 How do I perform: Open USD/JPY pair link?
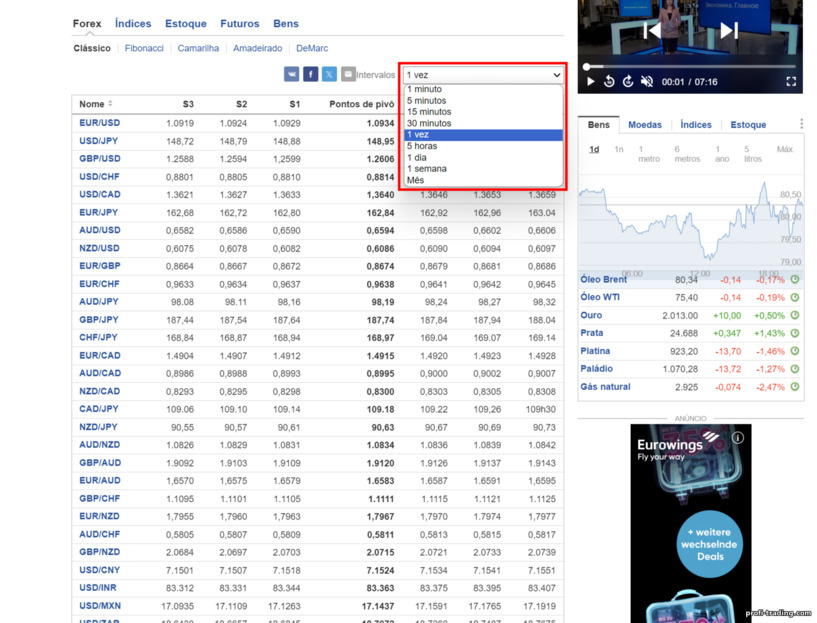point(98,141)
